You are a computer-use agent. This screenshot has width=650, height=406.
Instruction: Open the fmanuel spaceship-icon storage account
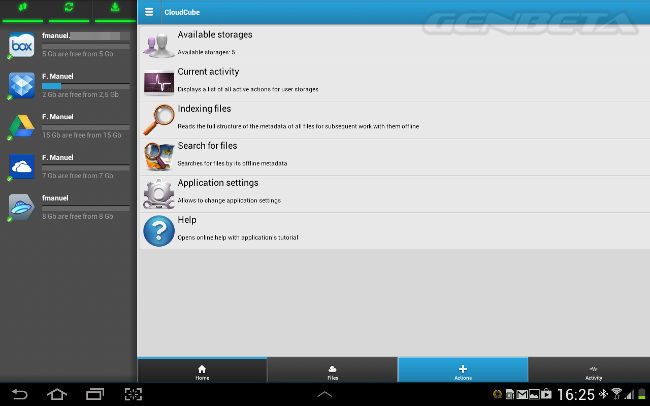coord(68,208)
